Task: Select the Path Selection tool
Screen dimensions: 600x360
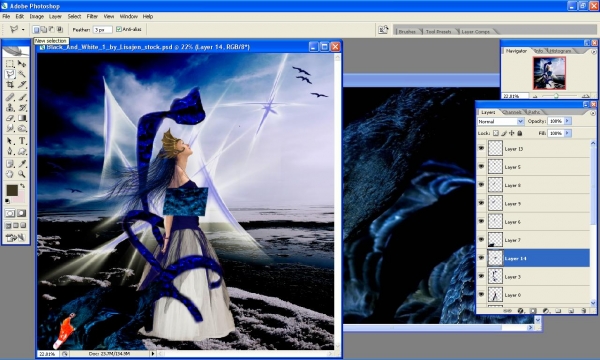Action: coord(10,141)
